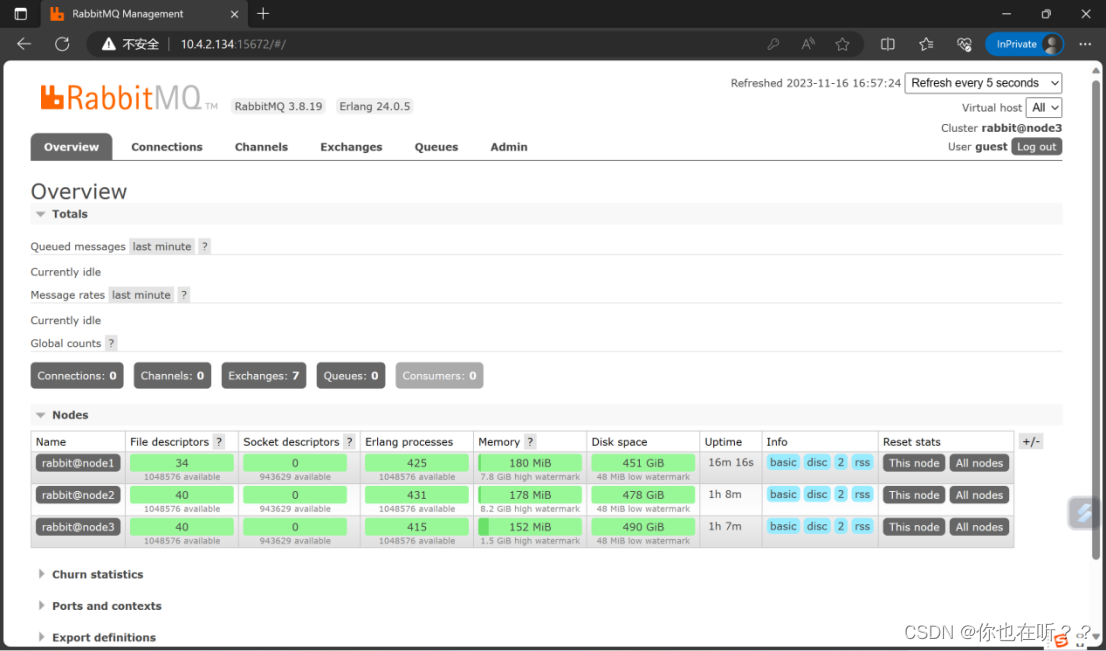Open the Virtual host selector
This screenshot has height=651, width=1106.
[1044, 107]
